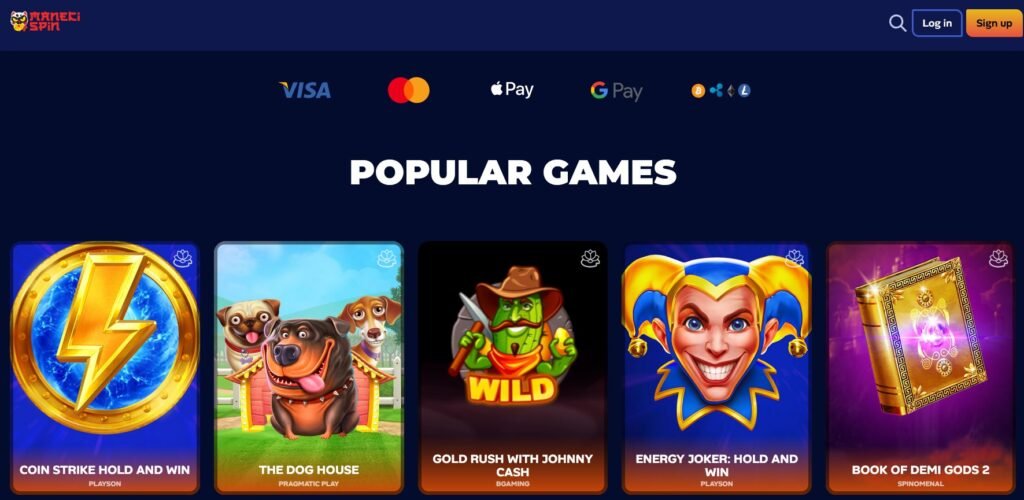Open Coin Strike Hold and Win game
The height and width of the screenshot is (500, 1024).
click(105, 367)
